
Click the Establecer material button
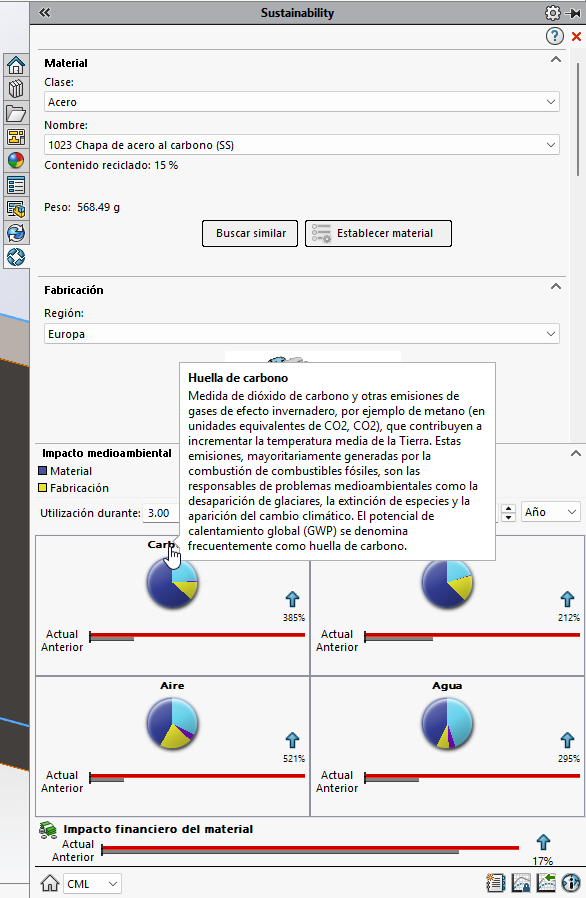(x=378, y=233)
